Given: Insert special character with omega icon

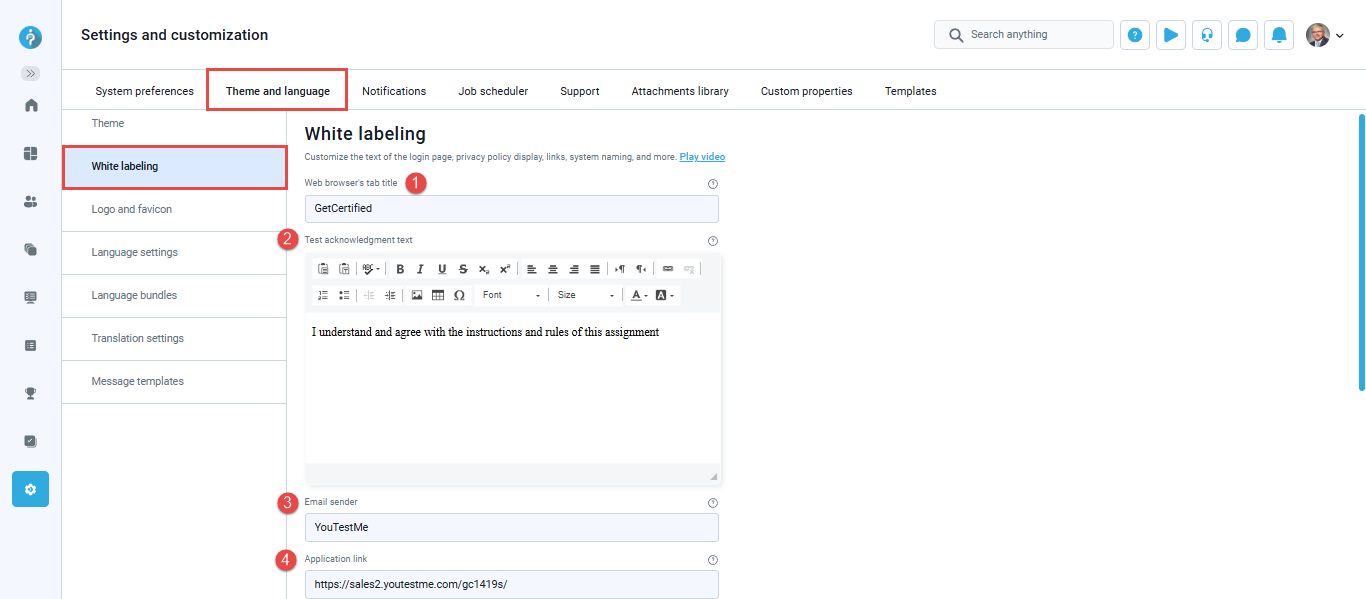Looking at the screenshot, I should (459, 295).
